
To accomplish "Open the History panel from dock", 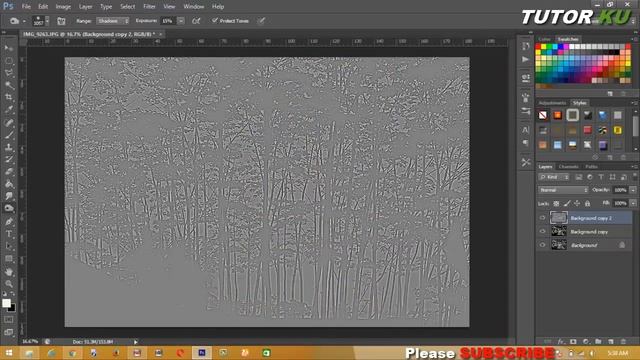I will pos(526,46).
